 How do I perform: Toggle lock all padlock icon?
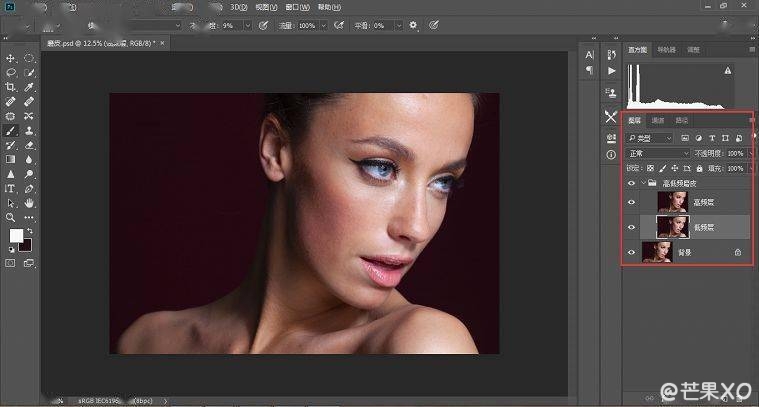coord(699,168)
